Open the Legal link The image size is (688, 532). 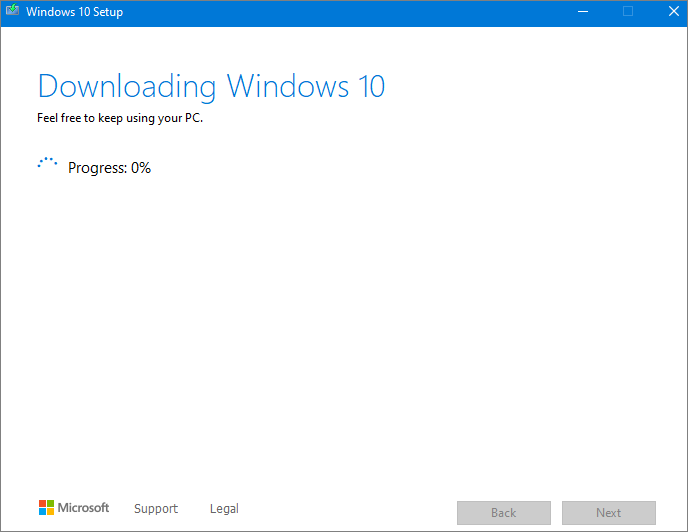click(x=224, y=509)
